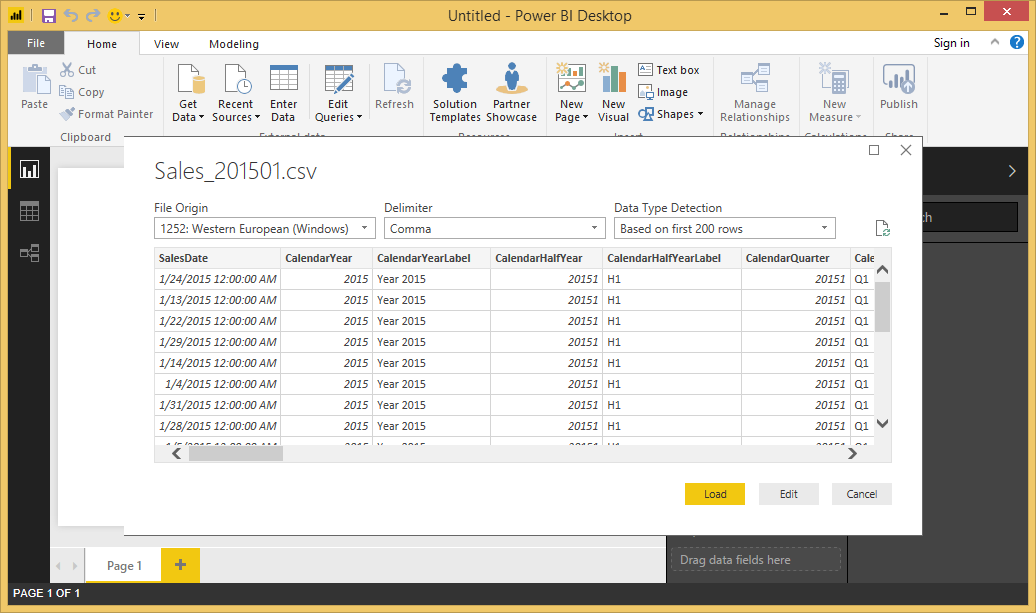Switch to Data view in sidebar

(x=29, y=211)
